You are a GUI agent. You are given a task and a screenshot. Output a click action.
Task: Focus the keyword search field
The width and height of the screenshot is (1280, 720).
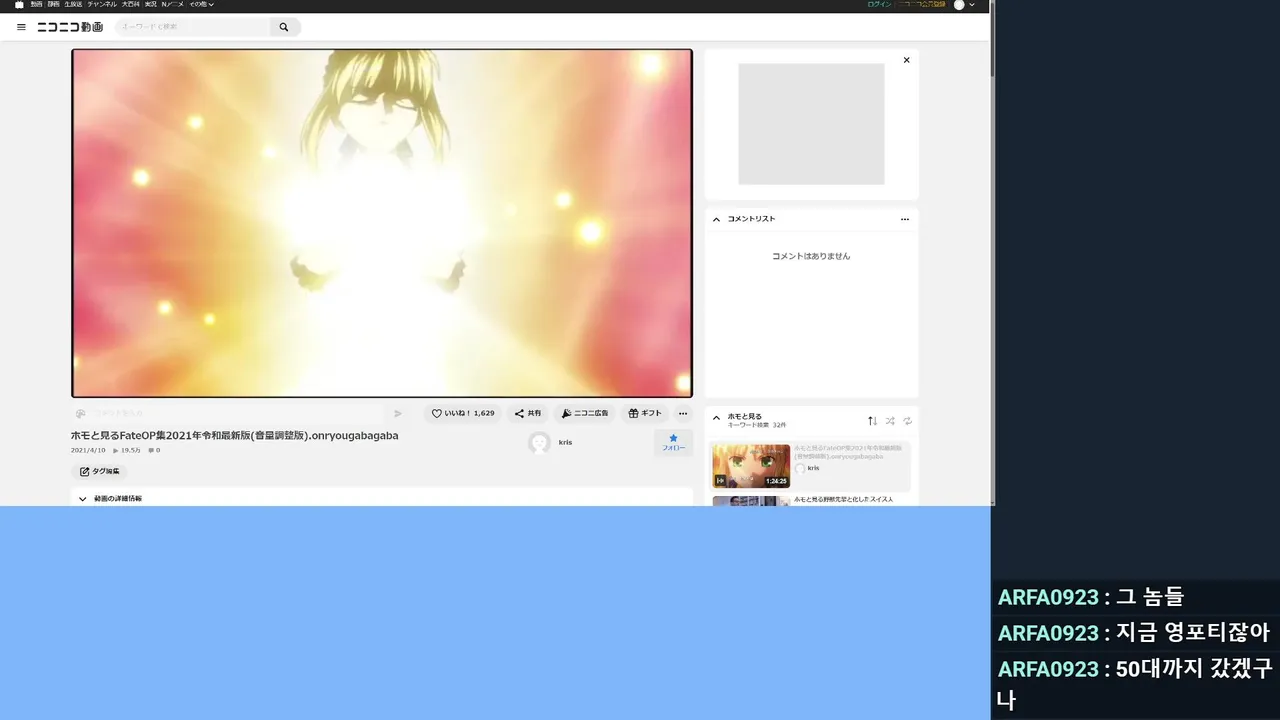[x=192, y=27]
